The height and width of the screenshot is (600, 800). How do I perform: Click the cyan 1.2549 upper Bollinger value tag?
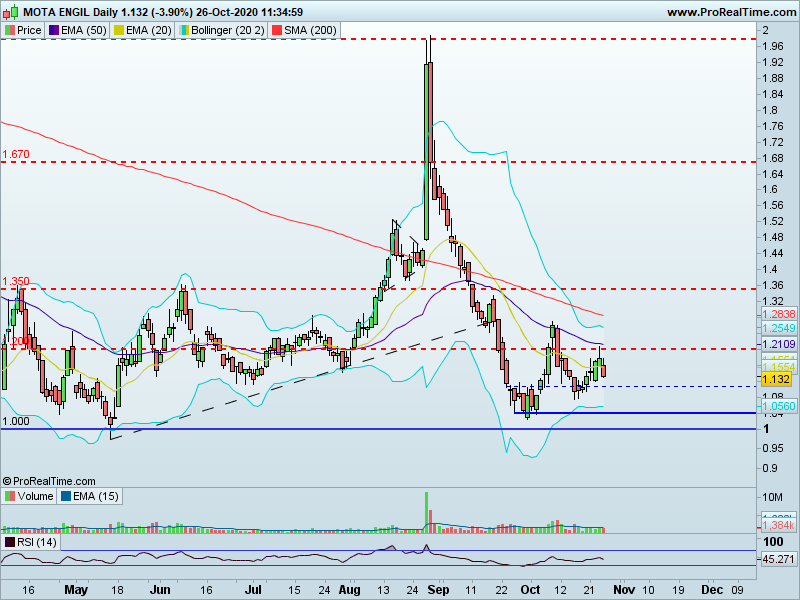pyautogui.click(x=779, y=328)
